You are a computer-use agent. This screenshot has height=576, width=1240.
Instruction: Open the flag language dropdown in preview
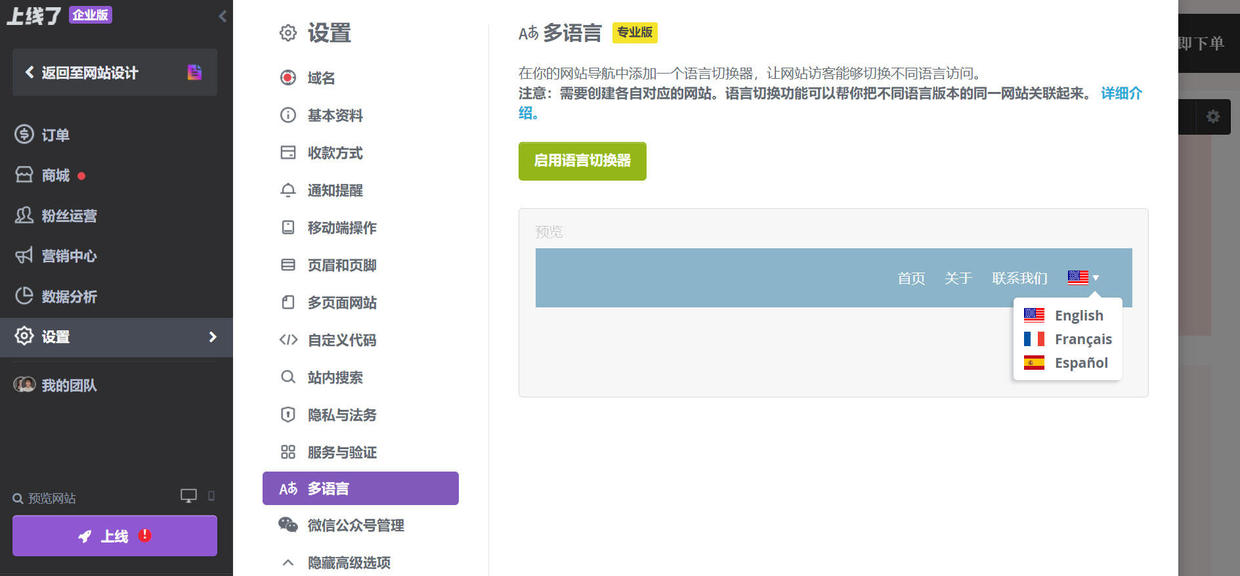(x=1083, y=277)
